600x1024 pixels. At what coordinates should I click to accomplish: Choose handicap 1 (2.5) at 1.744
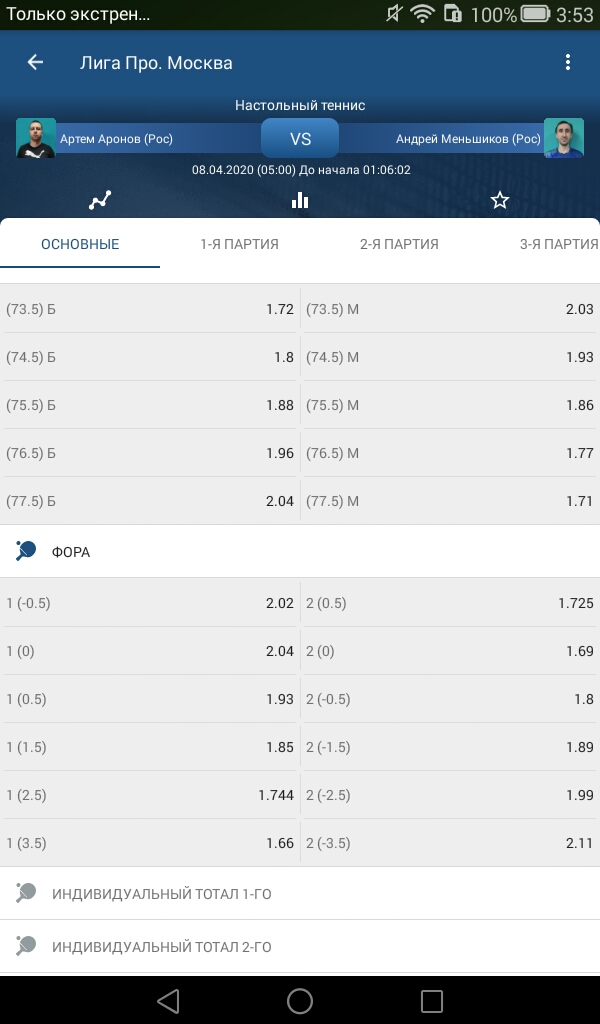pyautogui.click(x=150, y=795)
